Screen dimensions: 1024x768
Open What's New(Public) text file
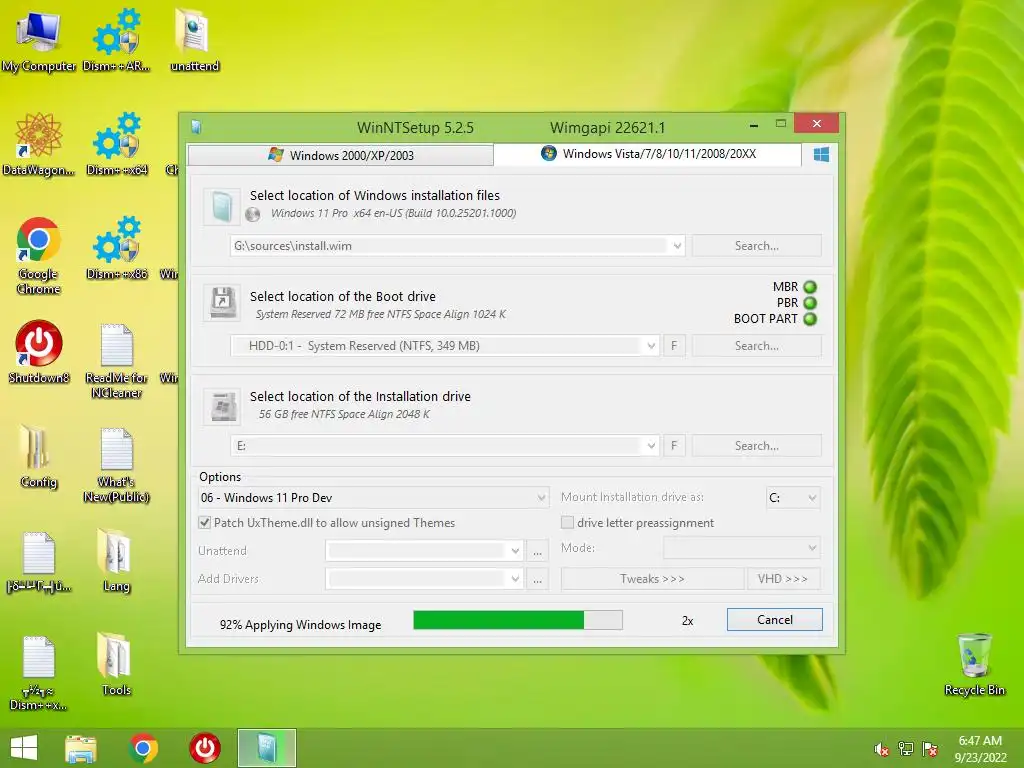[116, 465]
